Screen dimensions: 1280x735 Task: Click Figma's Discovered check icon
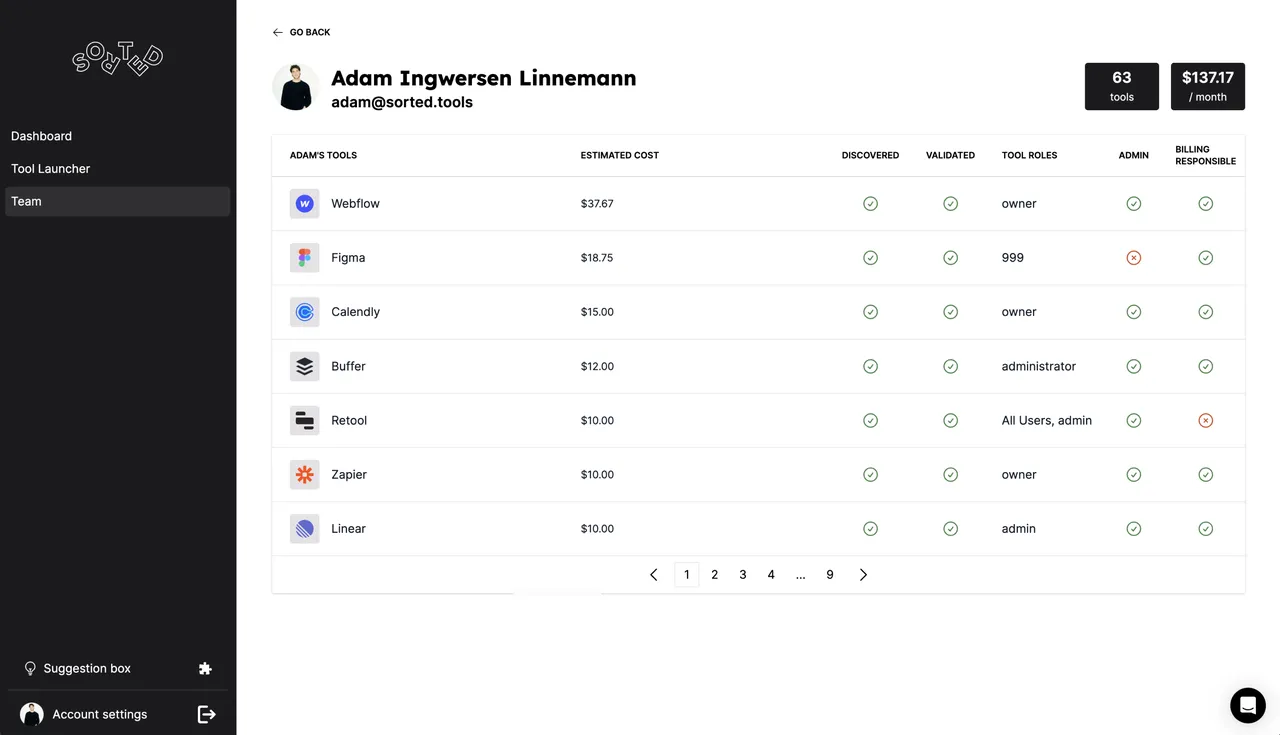click(870, 258)
